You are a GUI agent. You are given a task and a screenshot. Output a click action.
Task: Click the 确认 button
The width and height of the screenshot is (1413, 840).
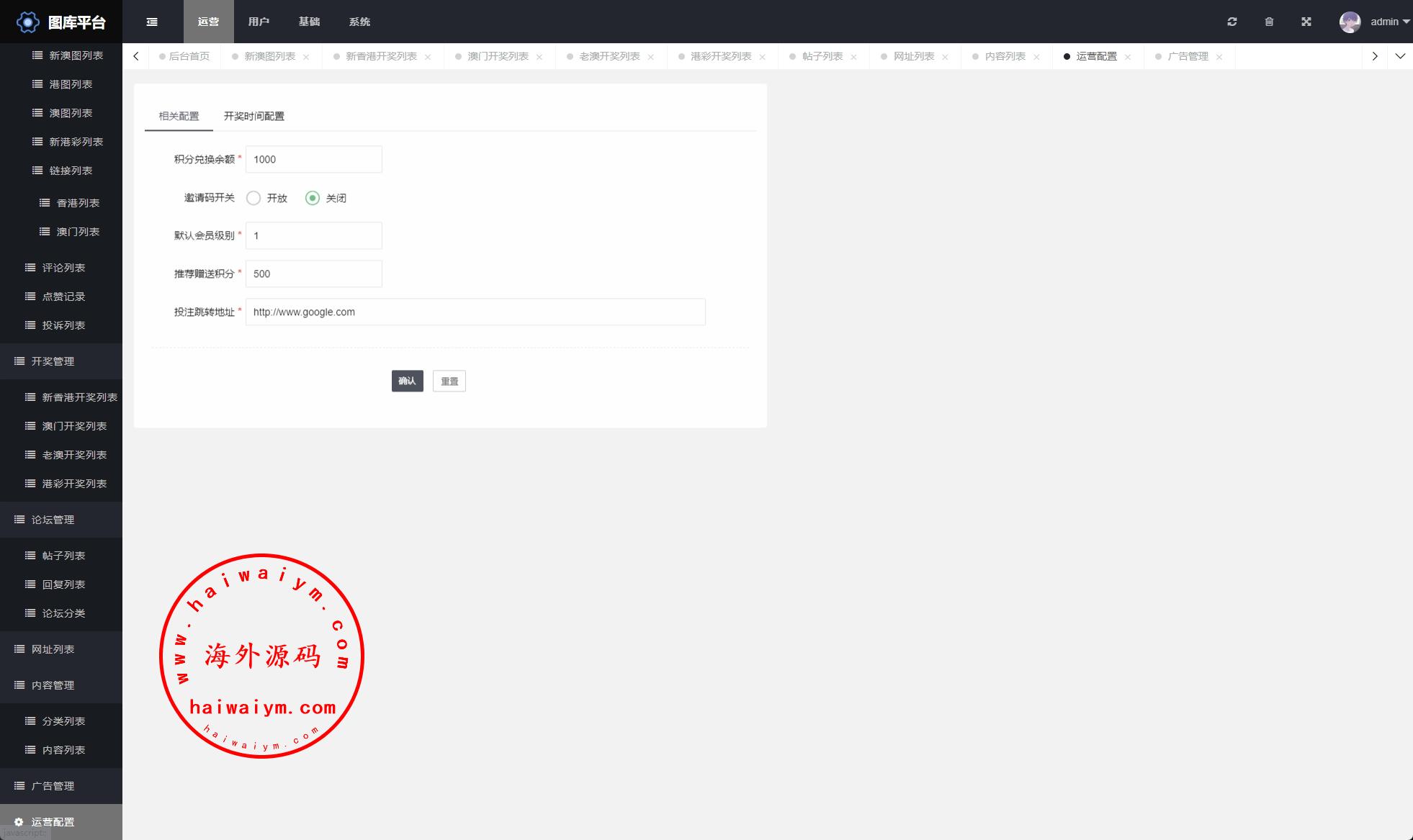[x=407, y=381]
